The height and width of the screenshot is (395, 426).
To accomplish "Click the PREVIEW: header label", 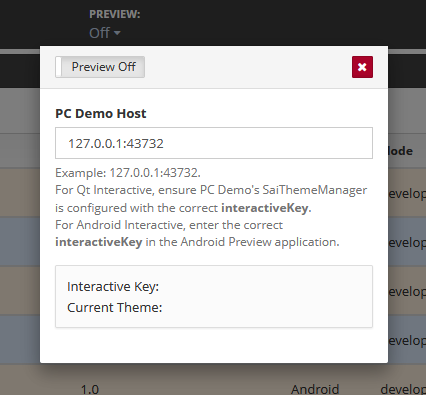I will 115,14.
